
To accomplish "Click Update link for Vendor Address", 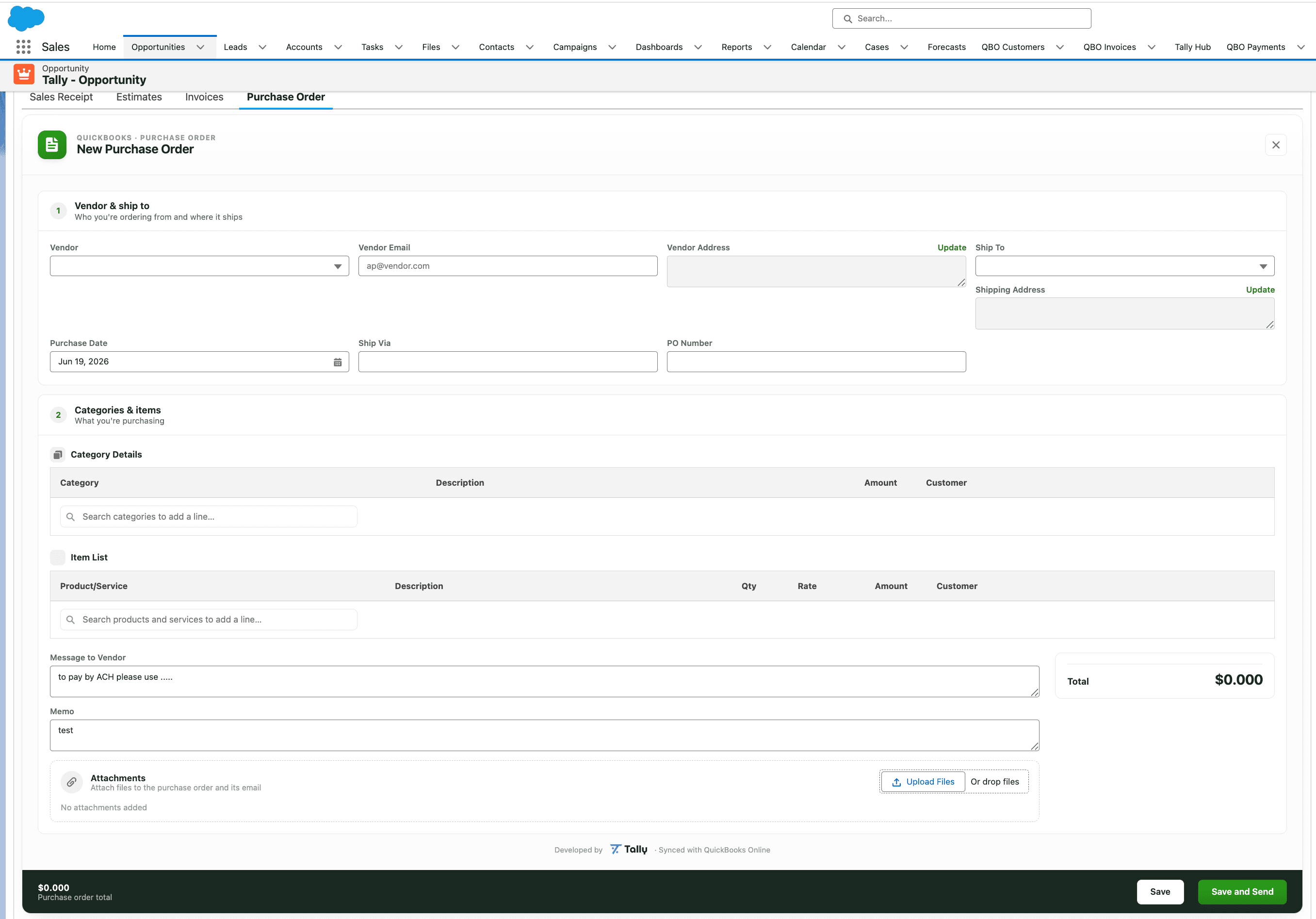I will click(951, 247).
